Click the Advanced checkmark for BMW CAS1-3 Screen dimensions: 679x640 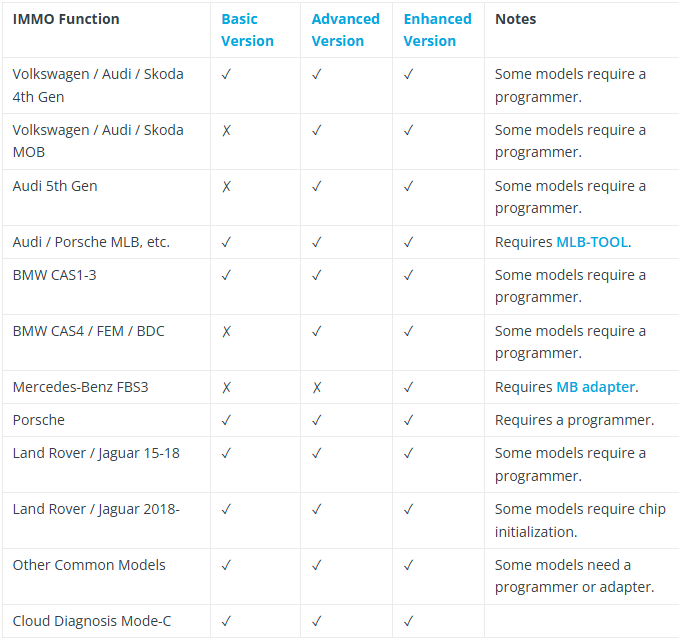[x=317, y=275]
